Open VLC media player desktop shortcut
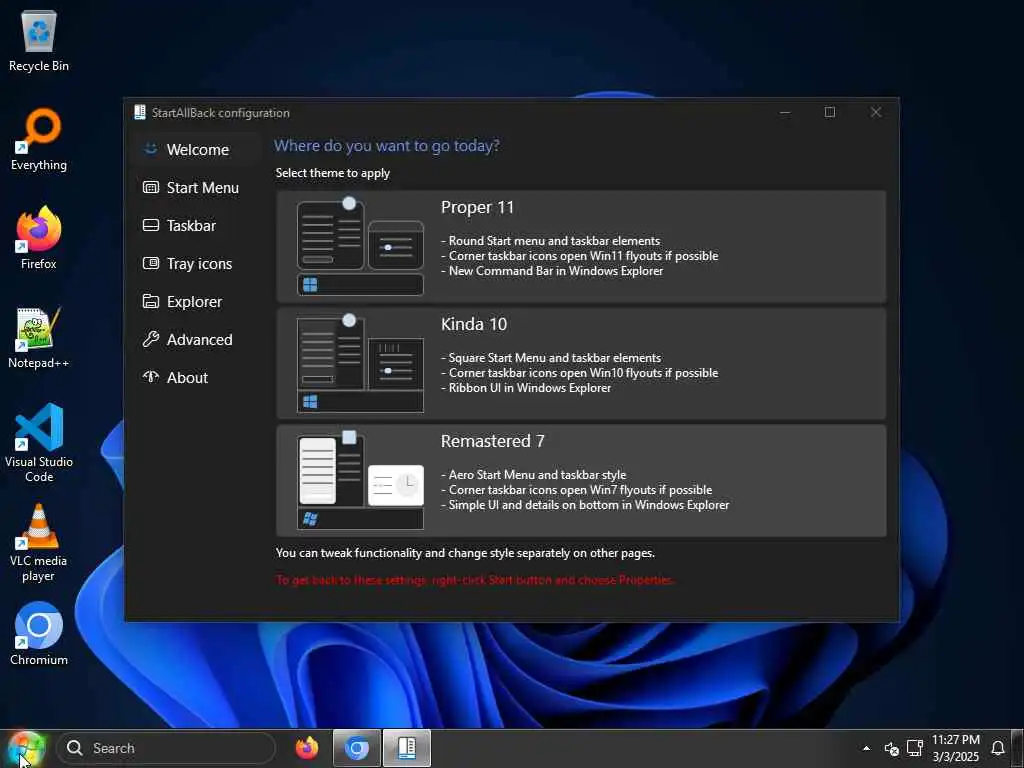Viewport: 1024px width, 768px height. click(x=39, y=543)
